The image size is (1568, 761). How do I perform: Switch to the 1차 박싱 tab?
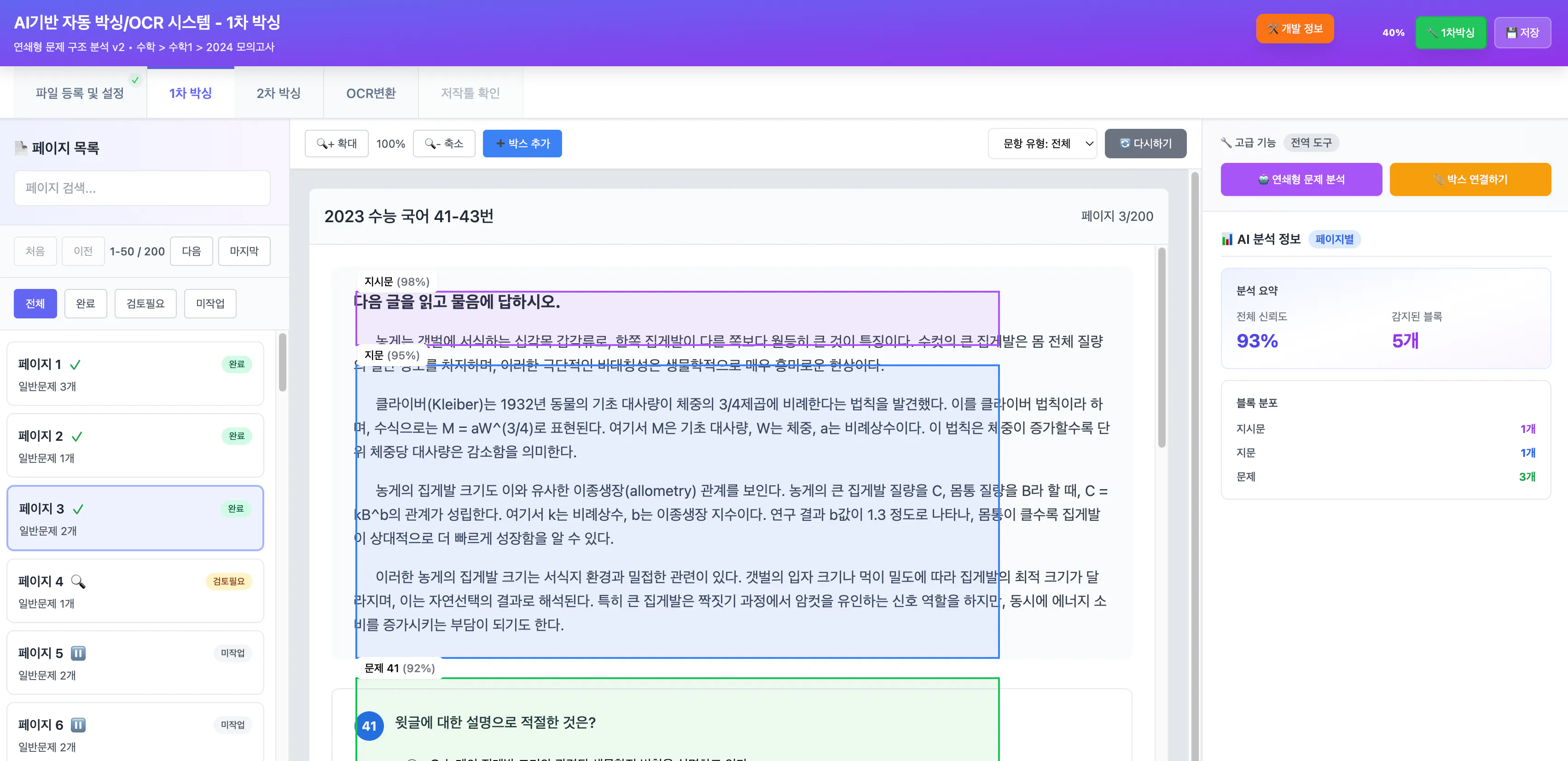191,93
